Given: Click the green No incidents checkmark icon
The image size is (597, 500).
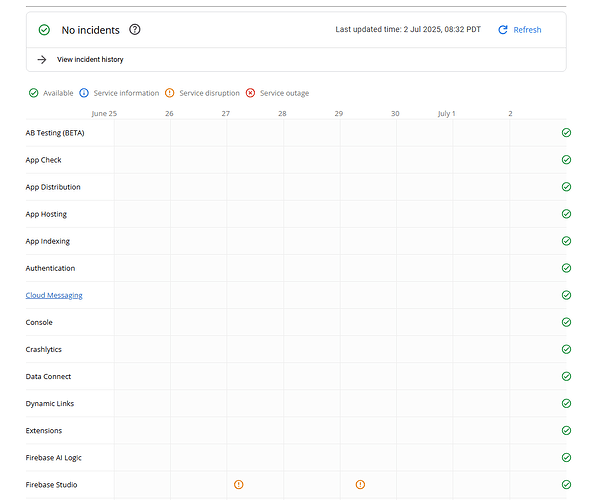Looking at the screenshot, I should coord(44,30).
